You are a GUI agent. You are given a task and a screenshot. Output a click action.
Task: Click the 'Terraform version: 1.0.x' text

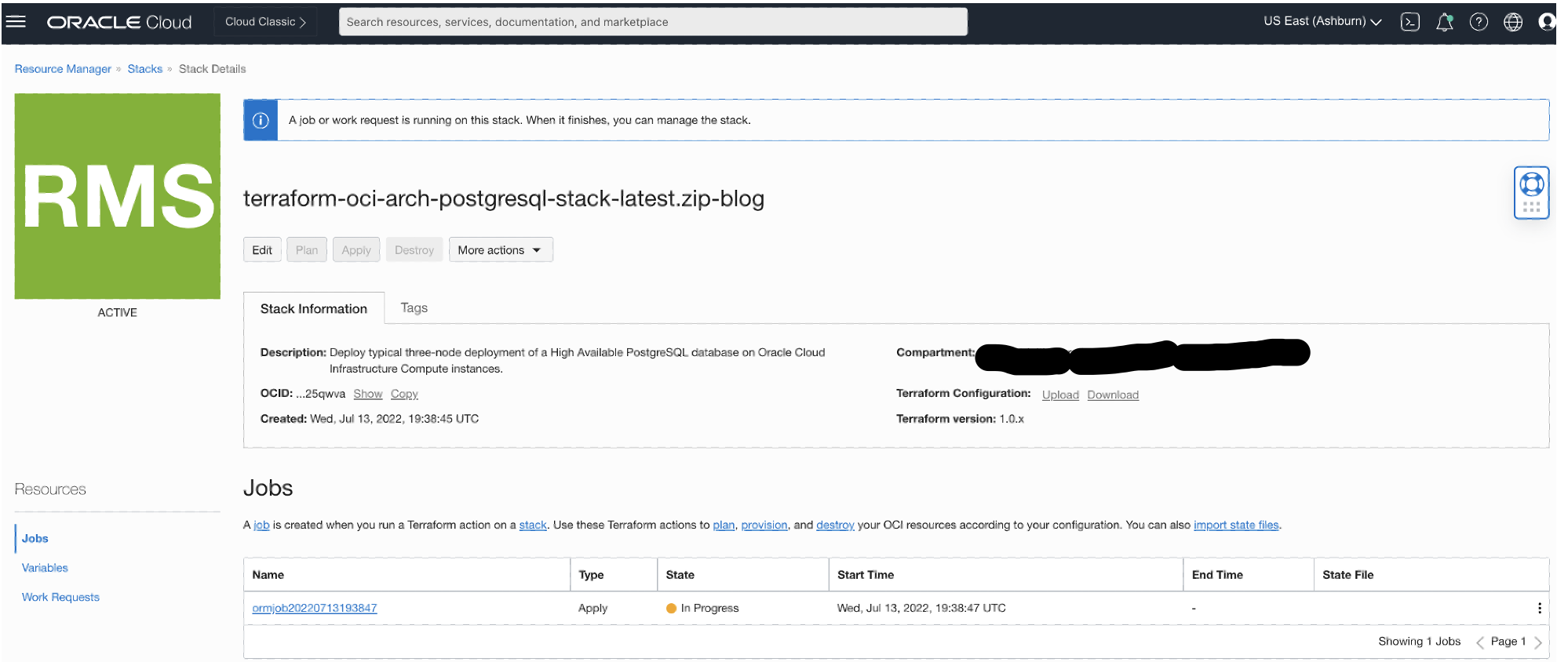click(960, 419)
